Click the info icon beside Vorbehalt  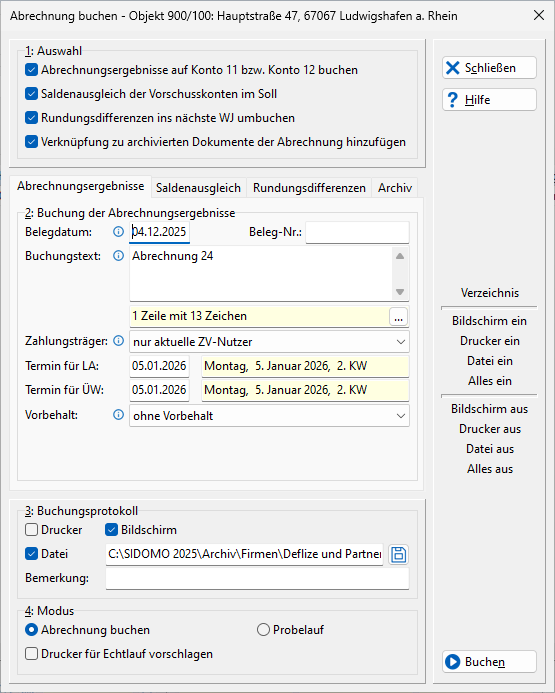coord(118,415)
